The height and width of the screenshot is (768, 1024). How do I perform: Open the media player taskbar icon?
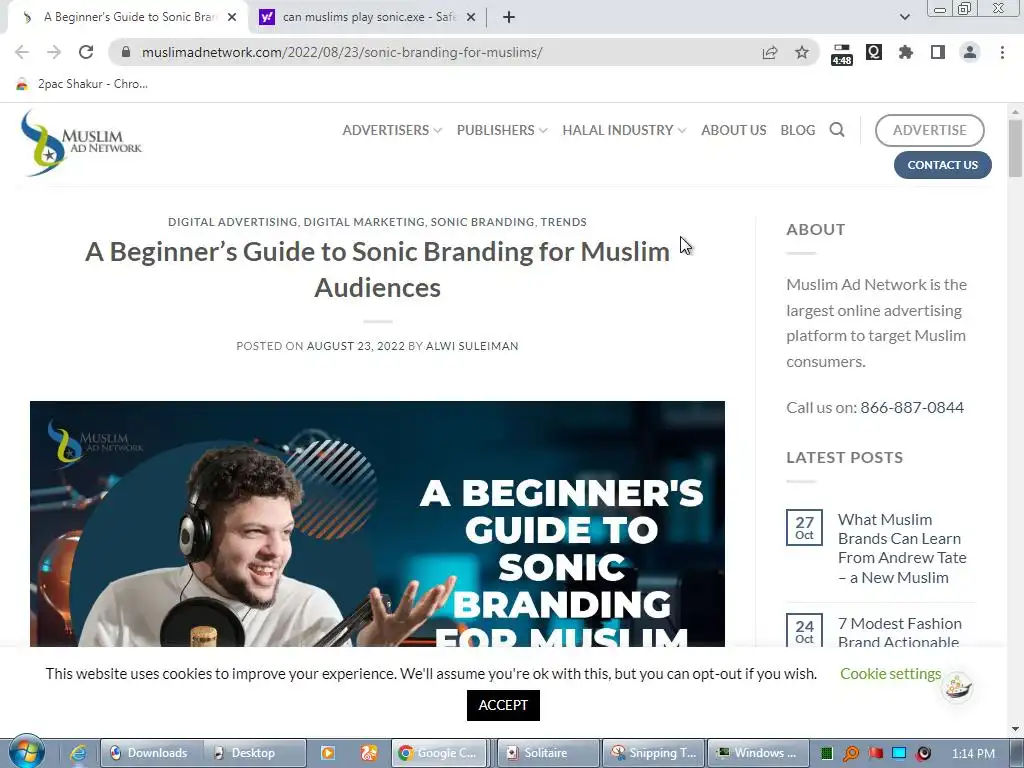328,753
